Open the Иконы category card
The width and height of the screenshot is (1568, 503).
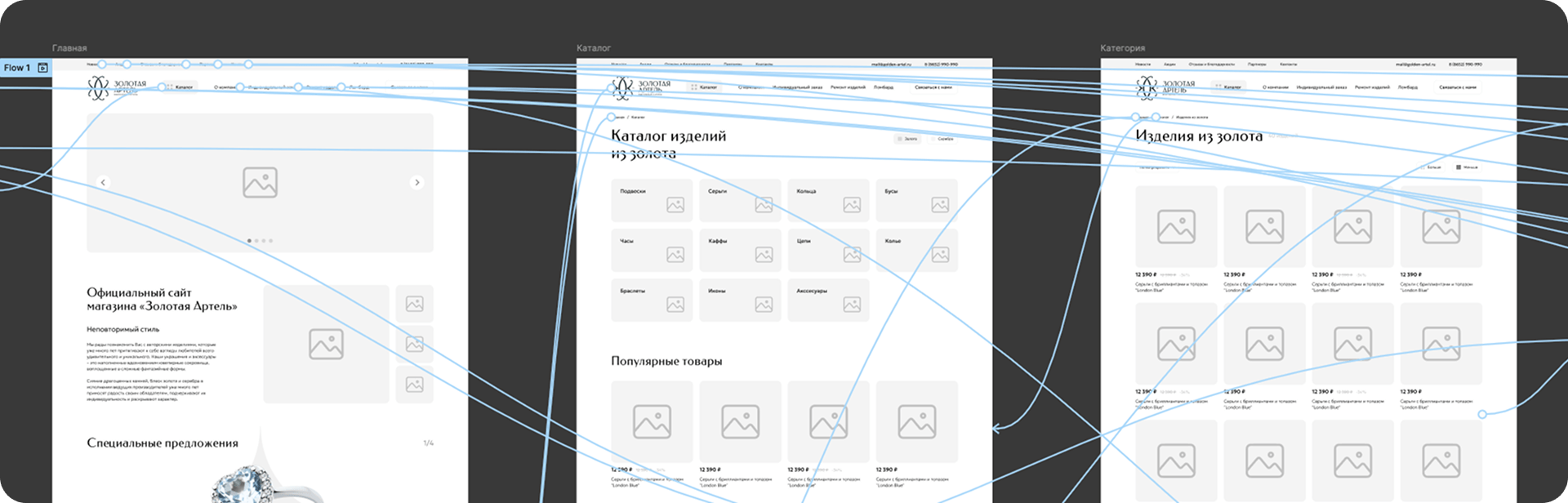[x=740, y=300]
